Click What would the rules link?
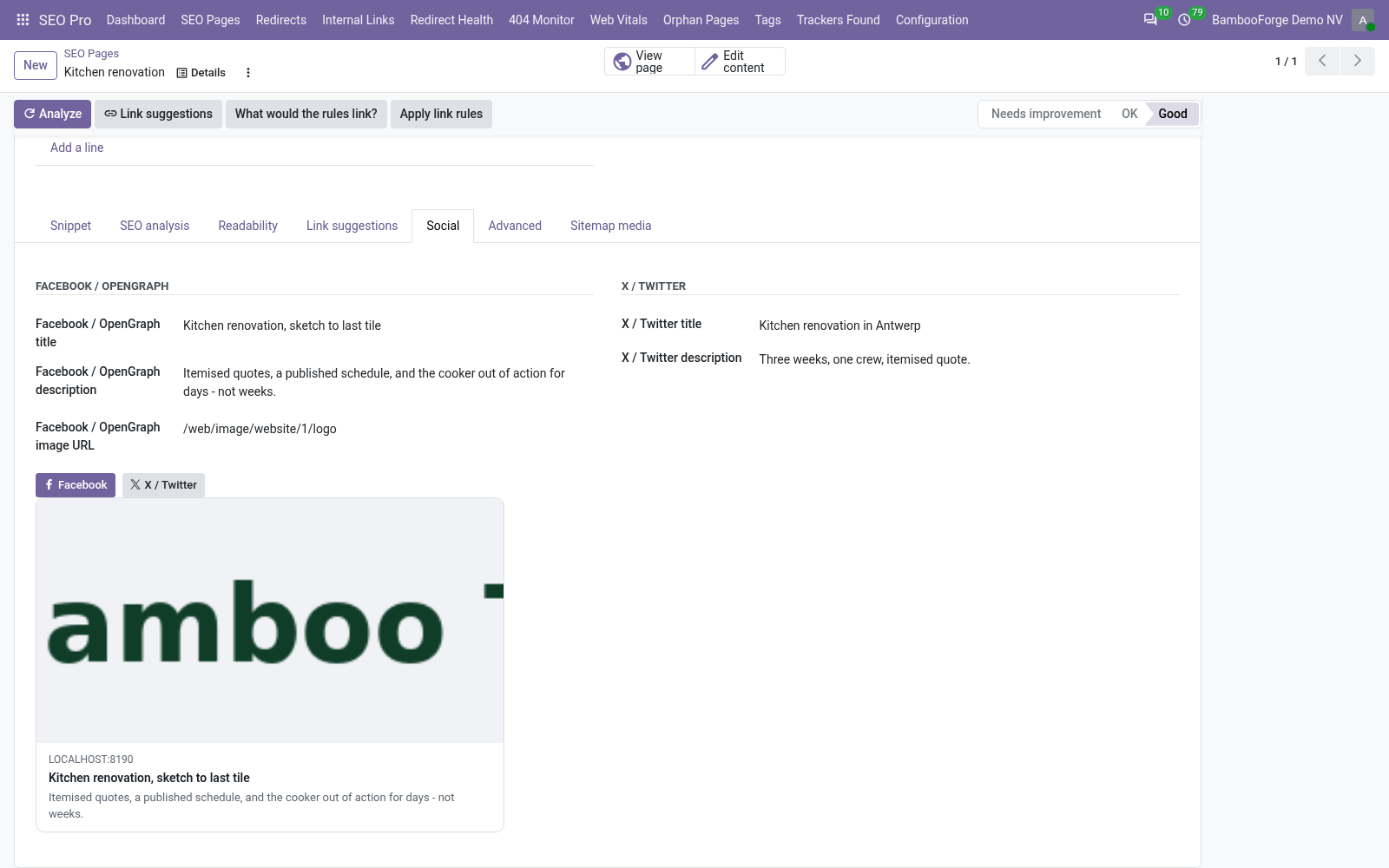The image size is (1389, 868). [306, 114]
